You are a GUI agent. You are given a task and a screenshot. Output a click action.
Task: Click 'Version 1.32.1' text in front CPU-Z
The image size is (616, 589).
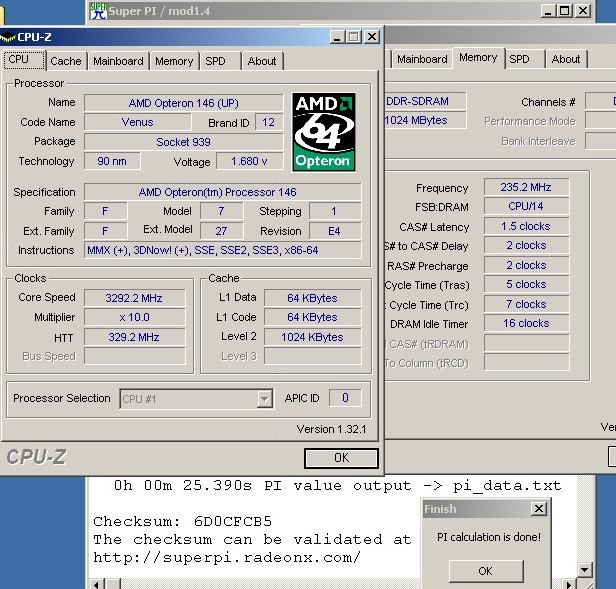[x=331, y=429]
